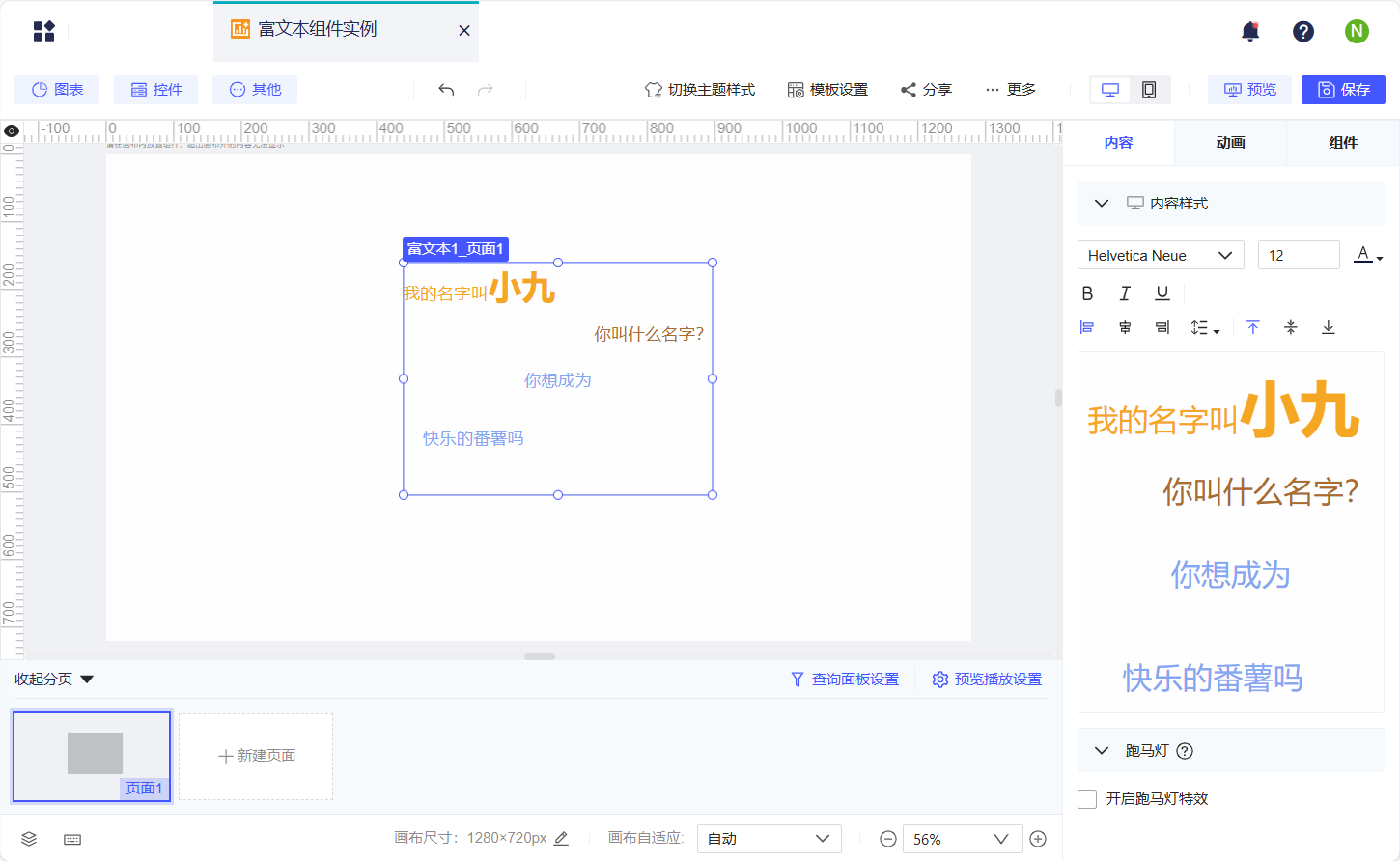Click the panel resize handle below canvas
This screenshot has width=1400, height=861.
540,656
